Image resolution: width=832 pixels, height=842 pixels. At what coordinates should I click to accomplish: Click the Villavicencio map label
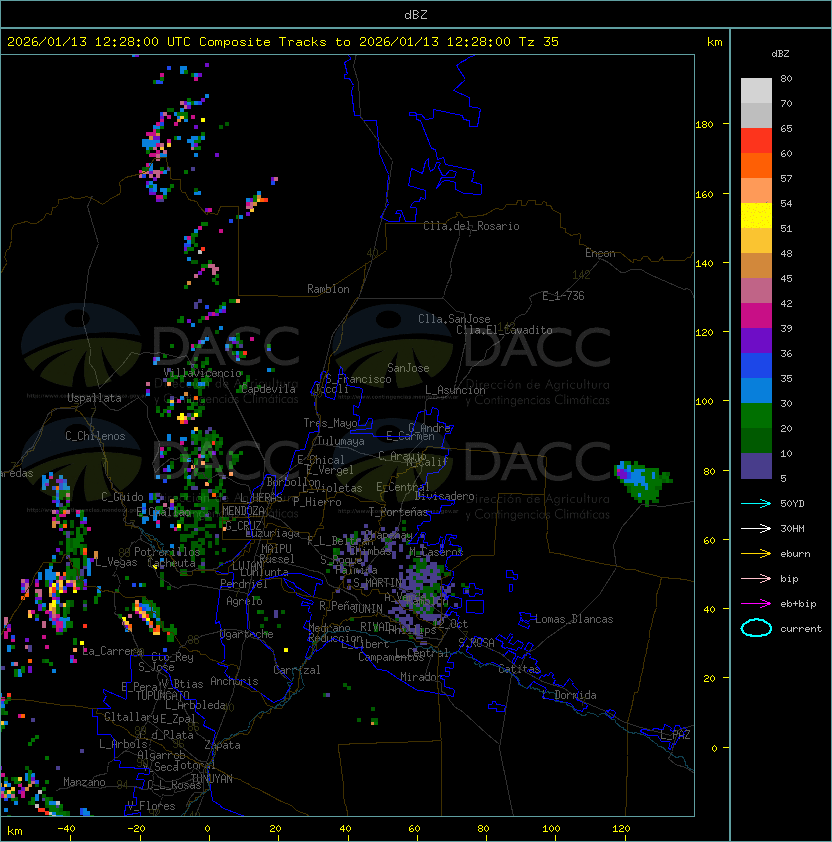(203, 373)
